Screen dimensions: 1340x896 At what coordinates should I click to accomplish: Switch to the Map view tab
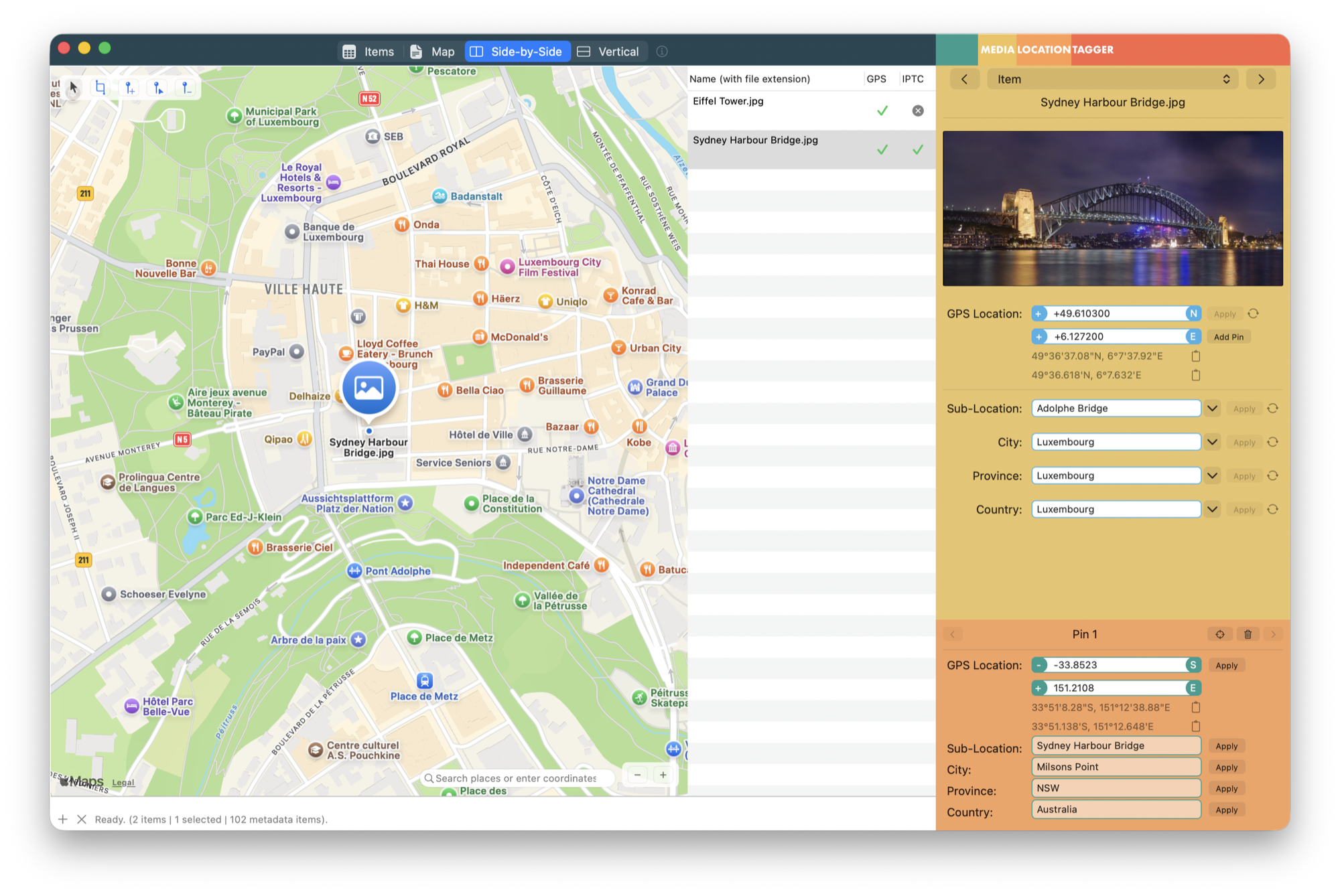point(433,52)
